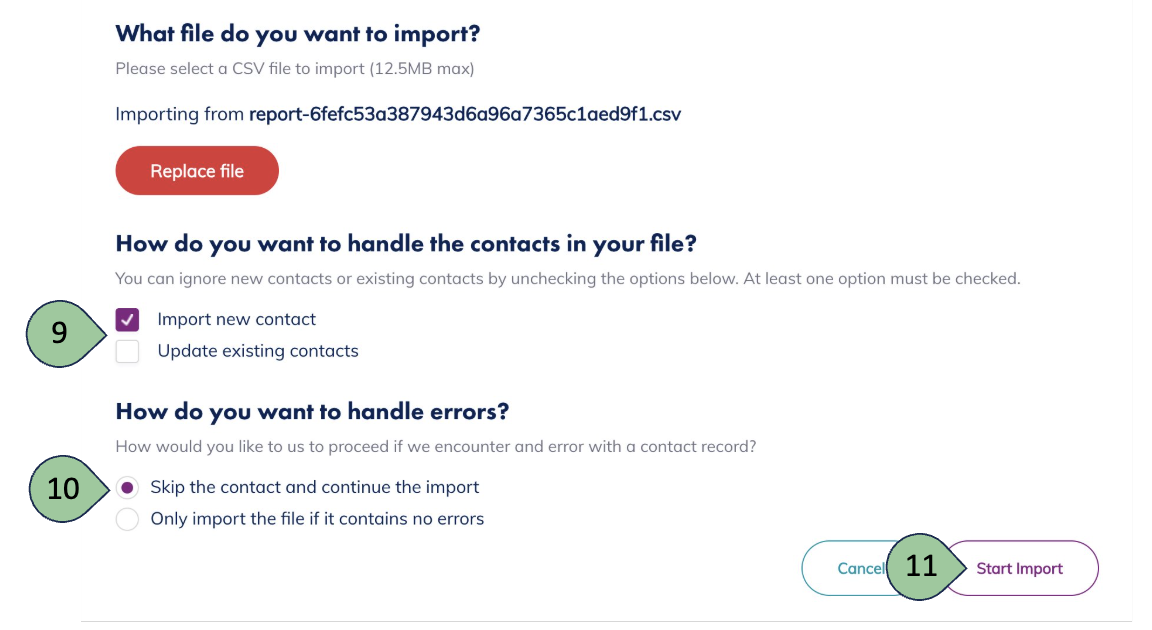Click the "Import new contact" label text
The image size is (1152, 630).
(x=236, y=320)
